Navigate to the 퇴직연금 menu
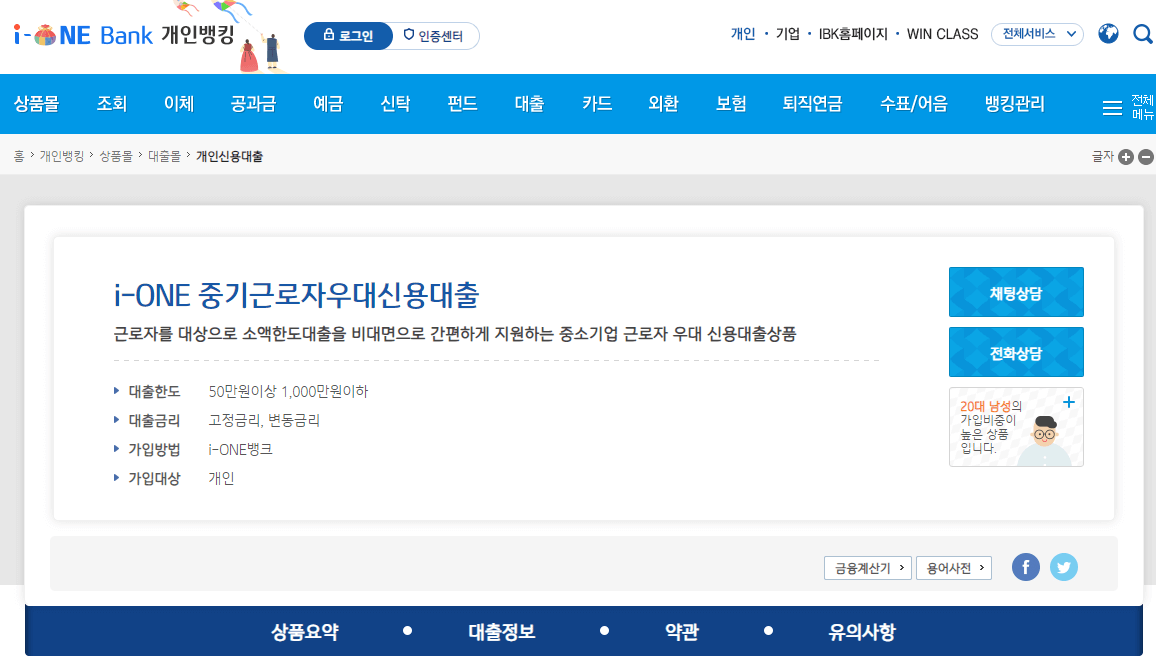Screen dimensions: 1156x664 pyautogui.click(x=813, y=103)
